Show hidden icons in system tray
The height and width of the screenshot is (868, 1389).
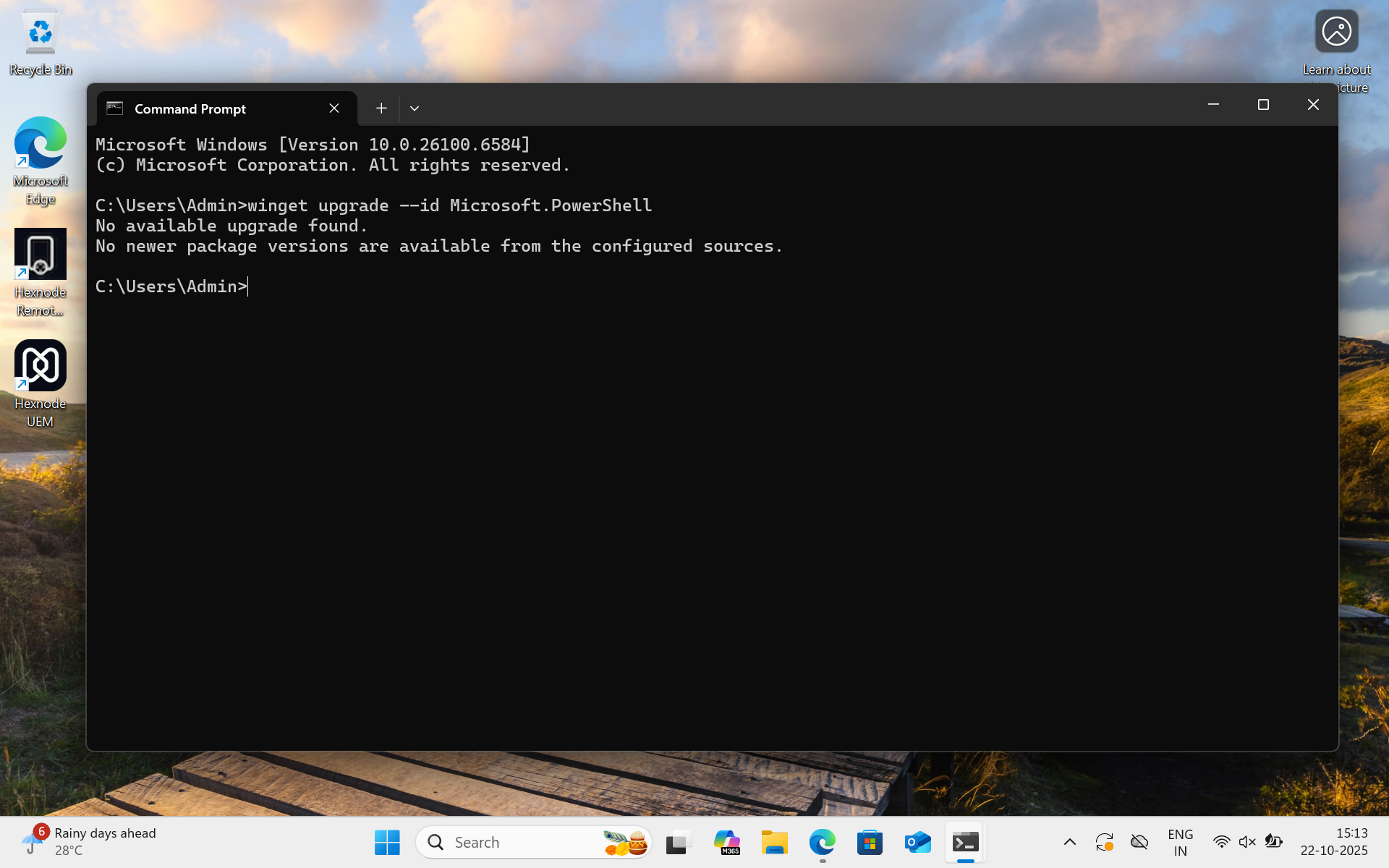pyautogui.click(x=1069, y=842)
